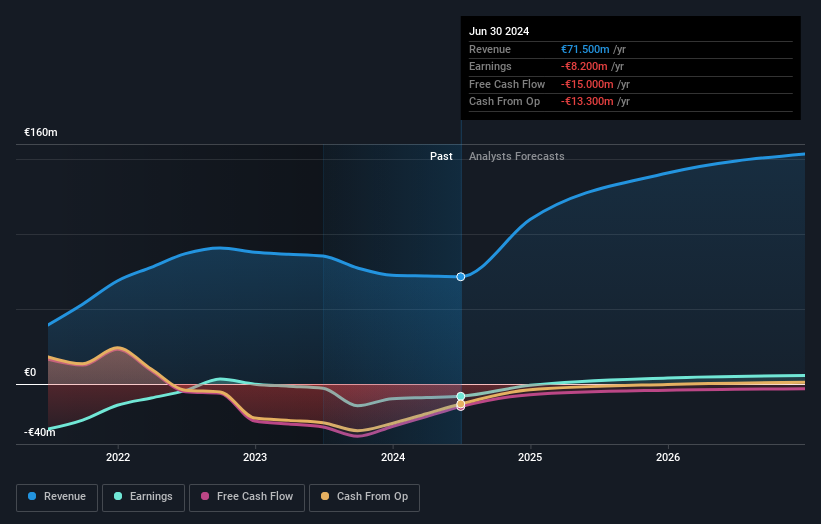Toggle the Cash From Op legend button
The width and height of the screenshot is (821, 524).
click(364, 497)
